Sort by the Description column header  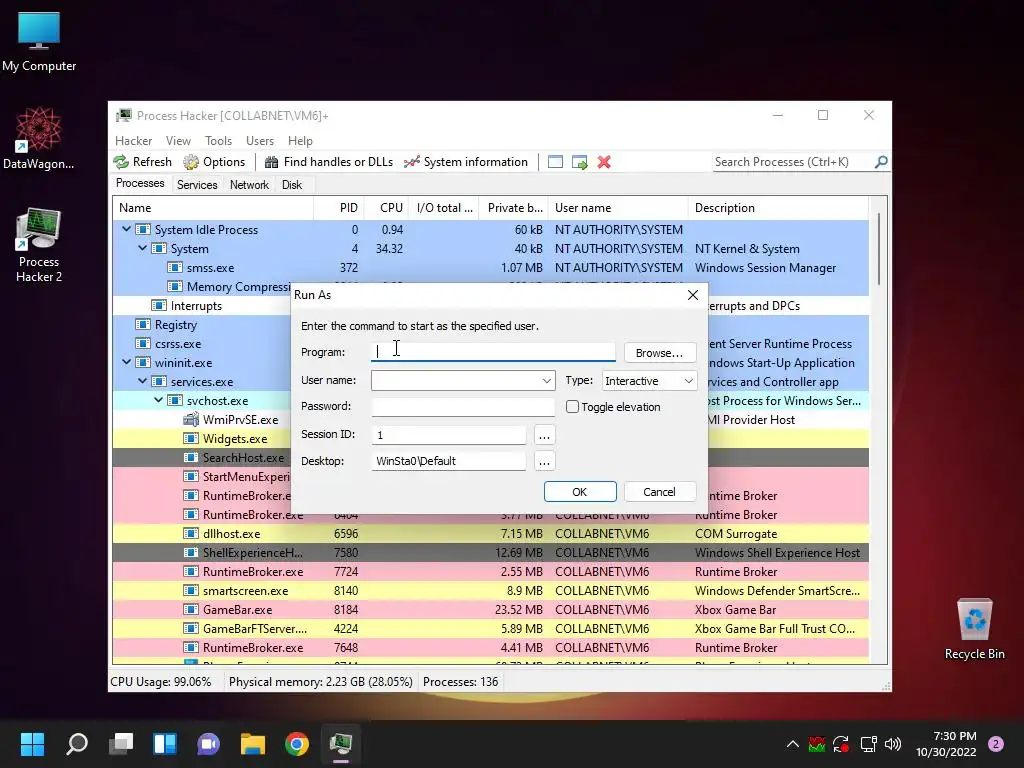coord(778,208)
